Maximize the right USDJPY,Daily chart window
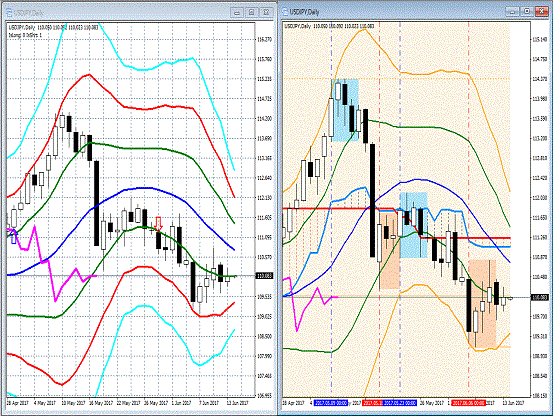 pyautogui.click(x=527, y=12)
